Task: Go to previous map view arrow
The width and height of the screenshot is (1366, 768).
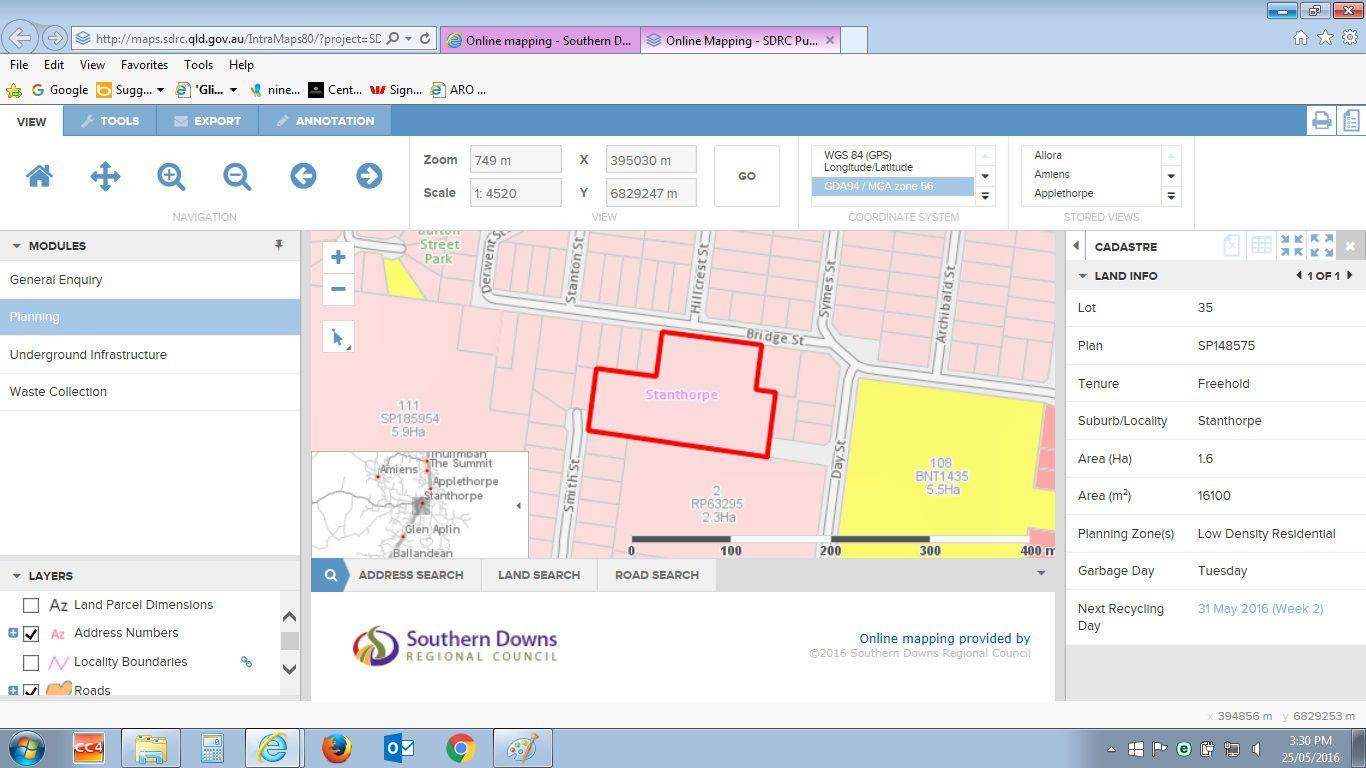Action: 303,177
